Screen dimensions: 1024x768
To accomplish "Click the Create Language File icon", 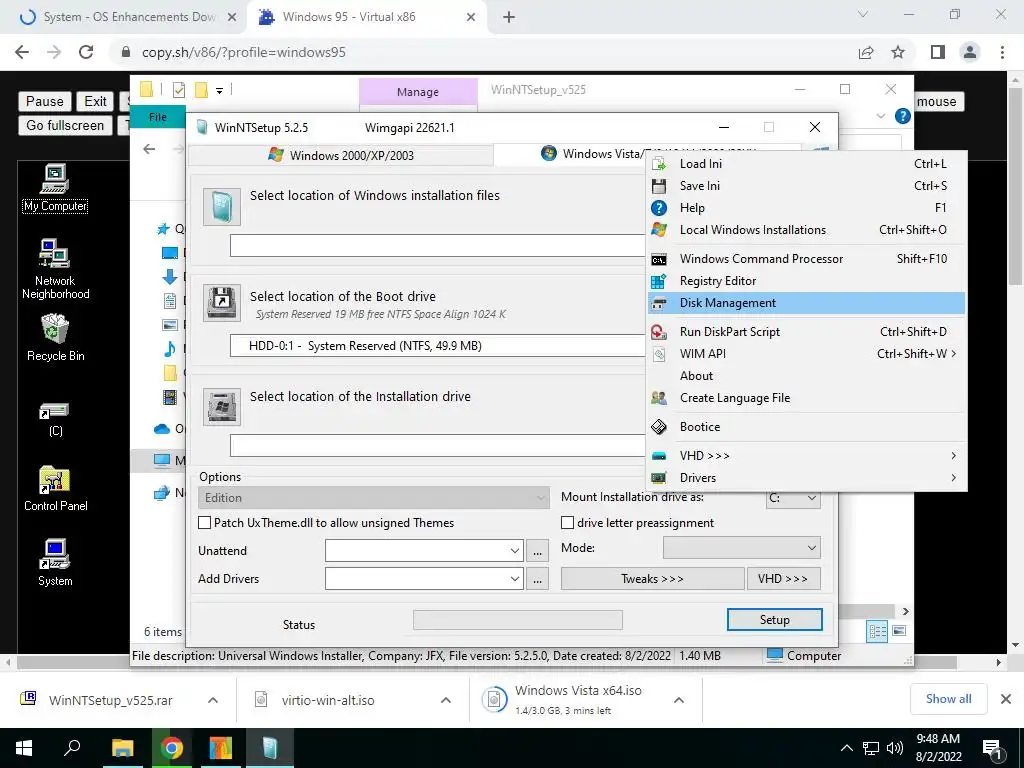I will coord(659,398).
